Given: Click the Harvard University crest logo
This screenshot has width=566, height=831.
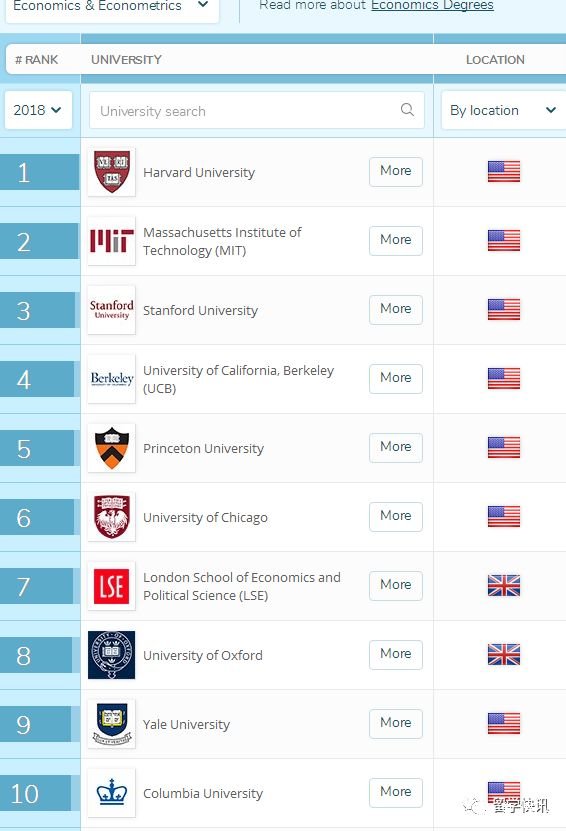Looking at the screenshot, I should coord(111,172).
